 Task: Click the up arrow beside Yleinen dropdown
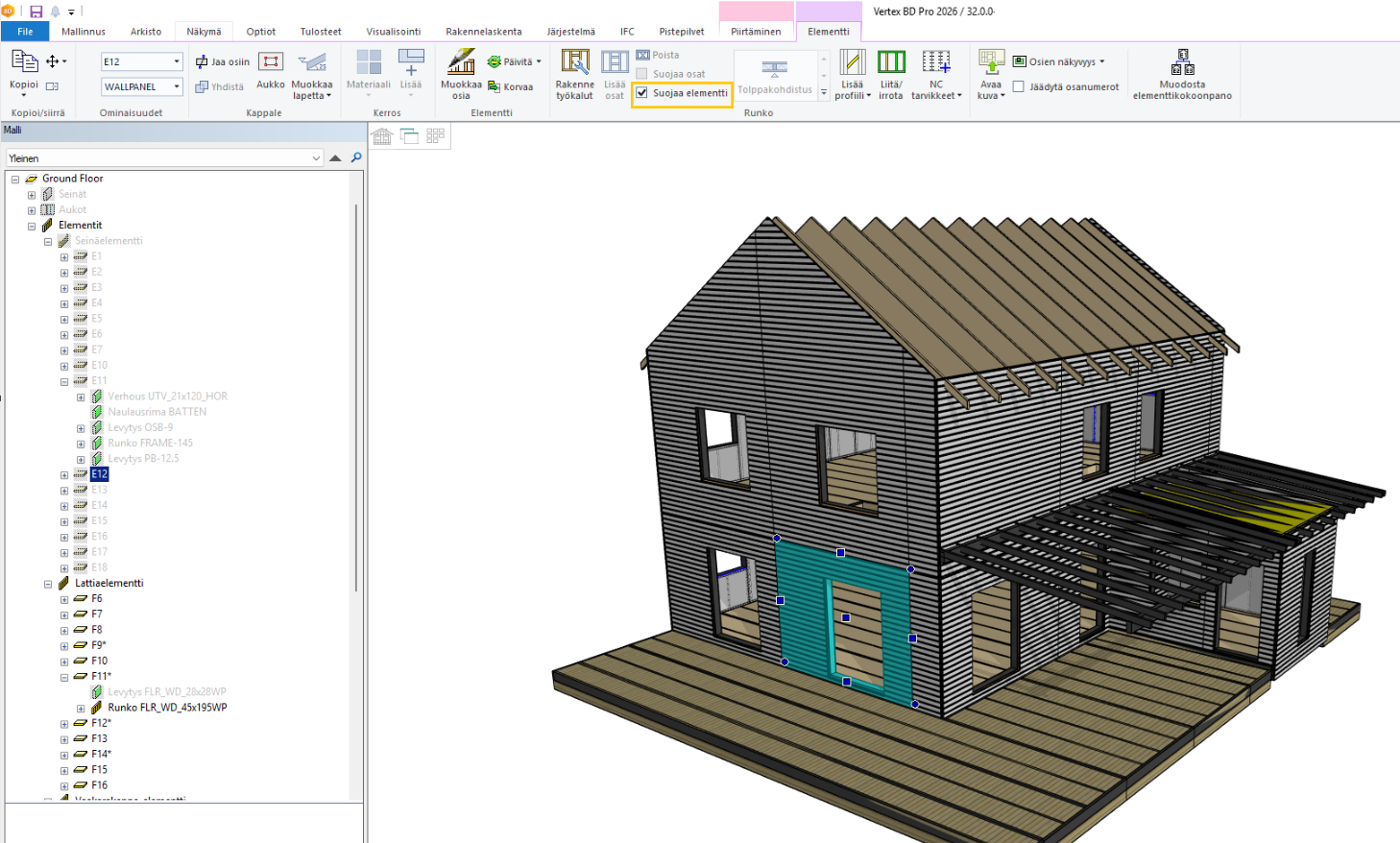[335, 157]
